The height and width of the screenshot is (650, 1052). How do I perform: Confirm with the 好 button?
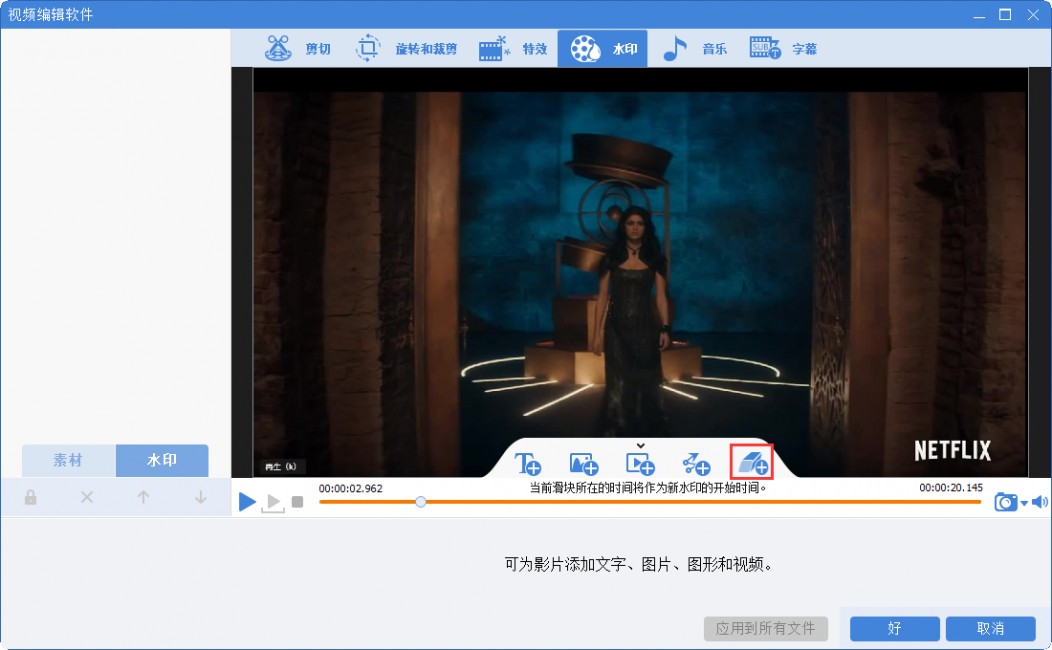pyautogui.click(x=894, y=629)
